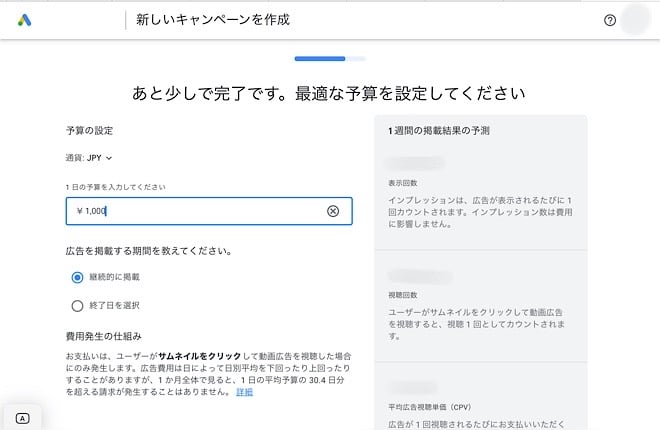Click the 視聴回数 metric label
660x430 pixels.
pyautogui.click(x=403, y=296)
